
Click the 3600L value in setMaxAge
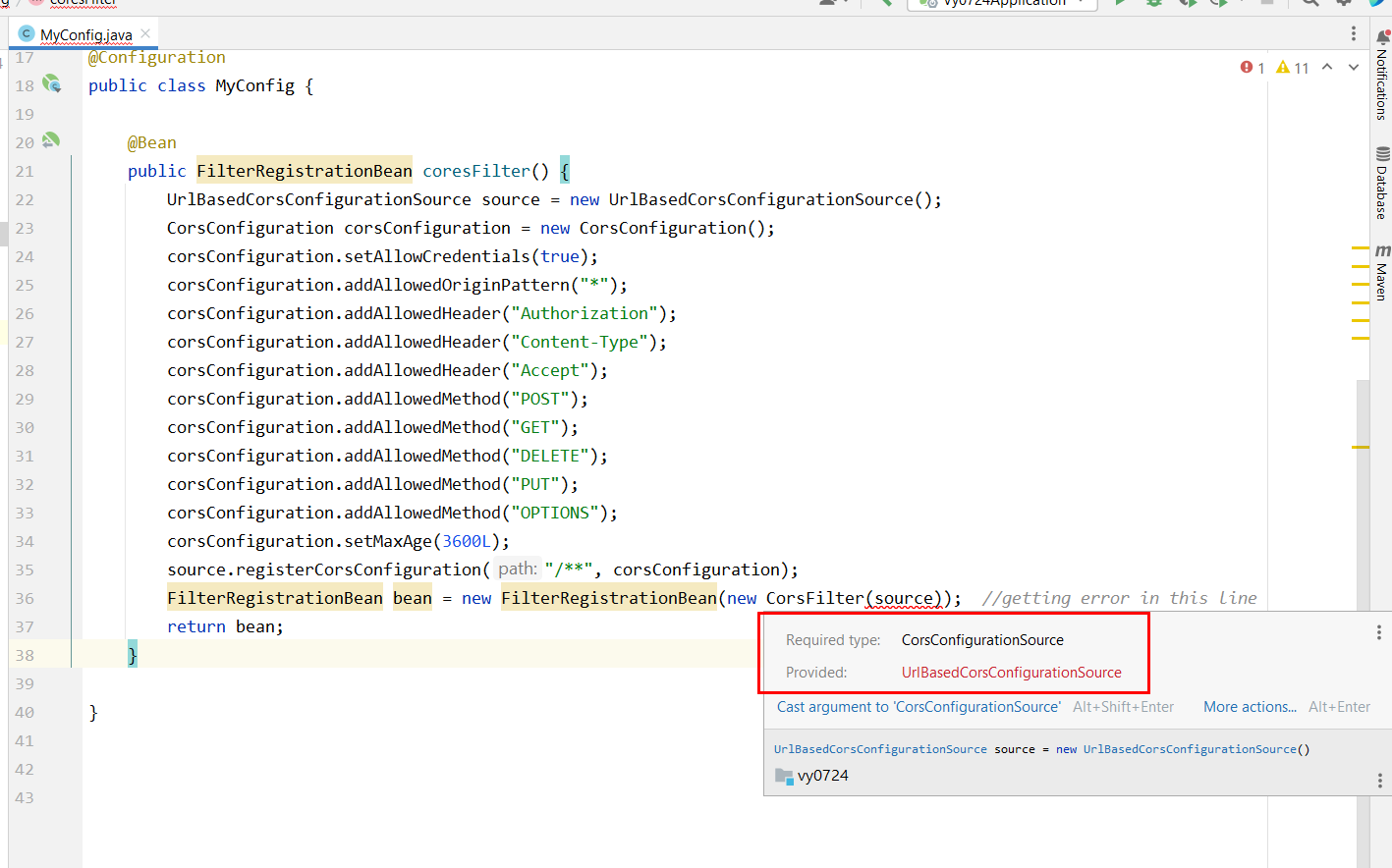click(467, 541)
